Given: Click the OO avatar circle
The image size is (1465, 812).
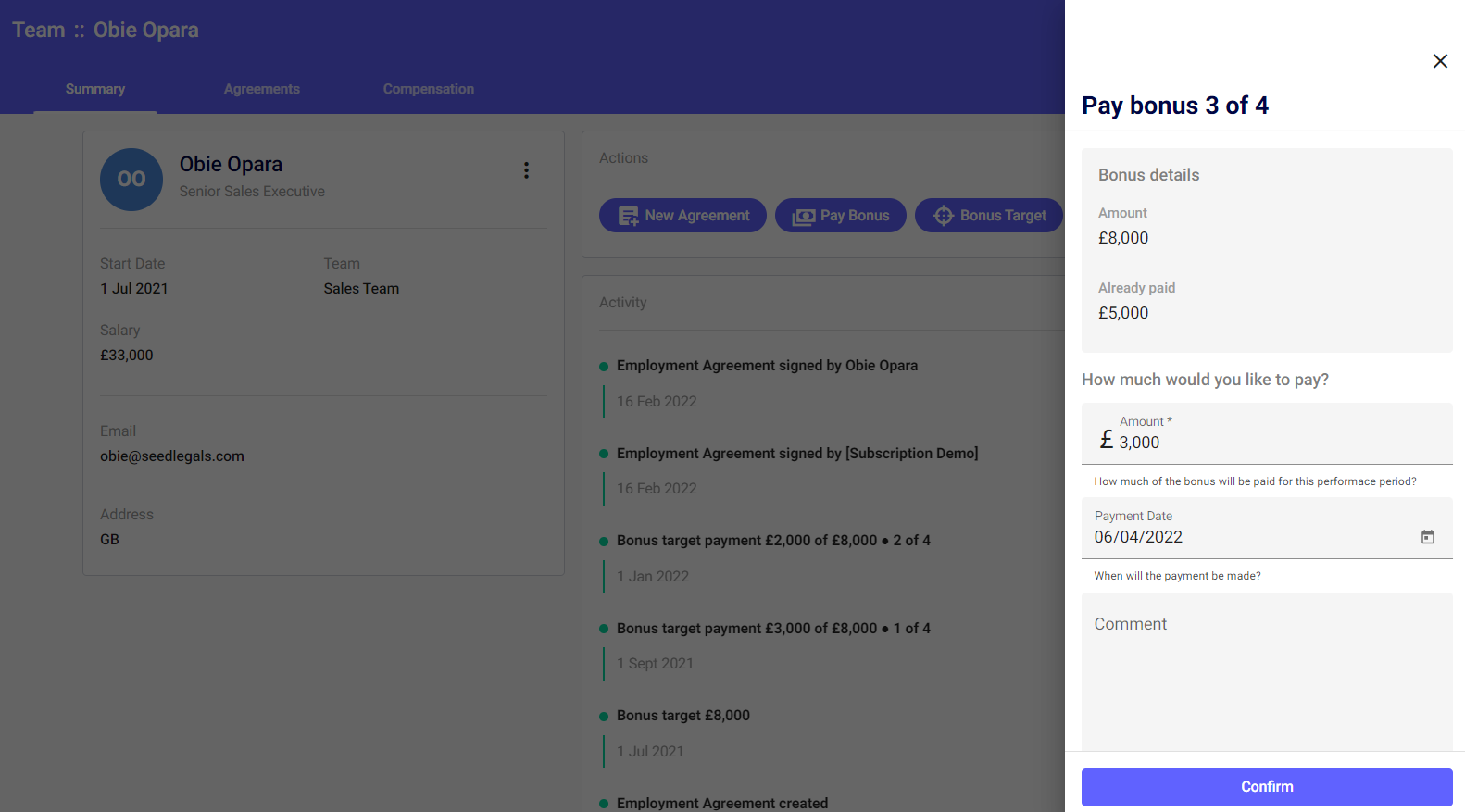Looking at the screenshot, I should click(x=131, y=180).
